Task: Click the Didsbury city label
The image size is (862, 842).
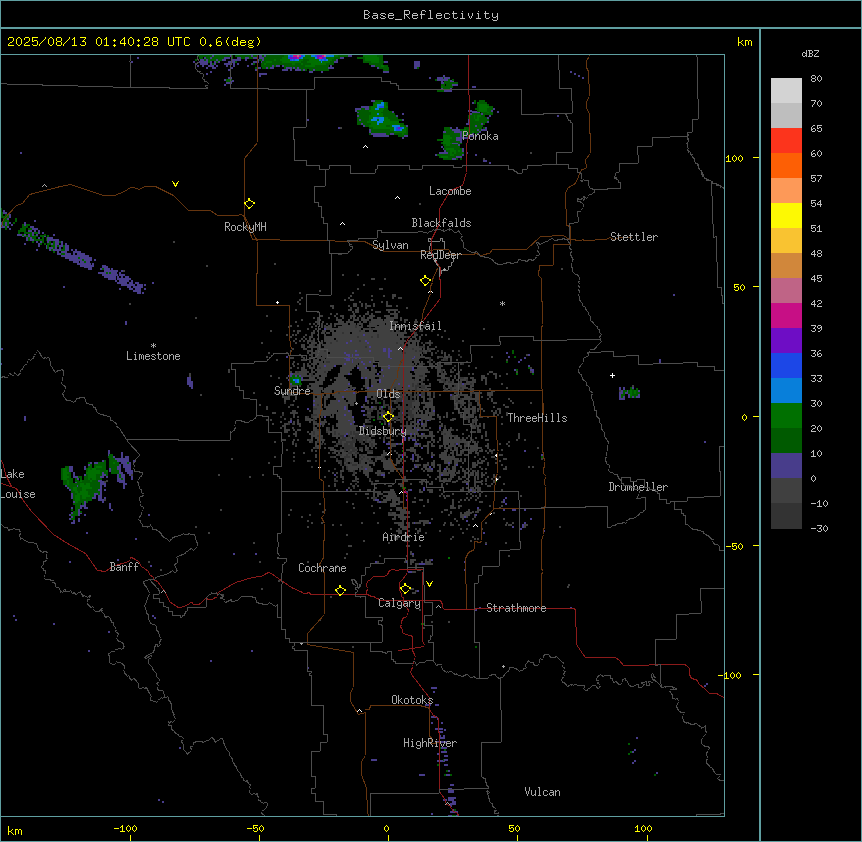Action: [383, 431]
